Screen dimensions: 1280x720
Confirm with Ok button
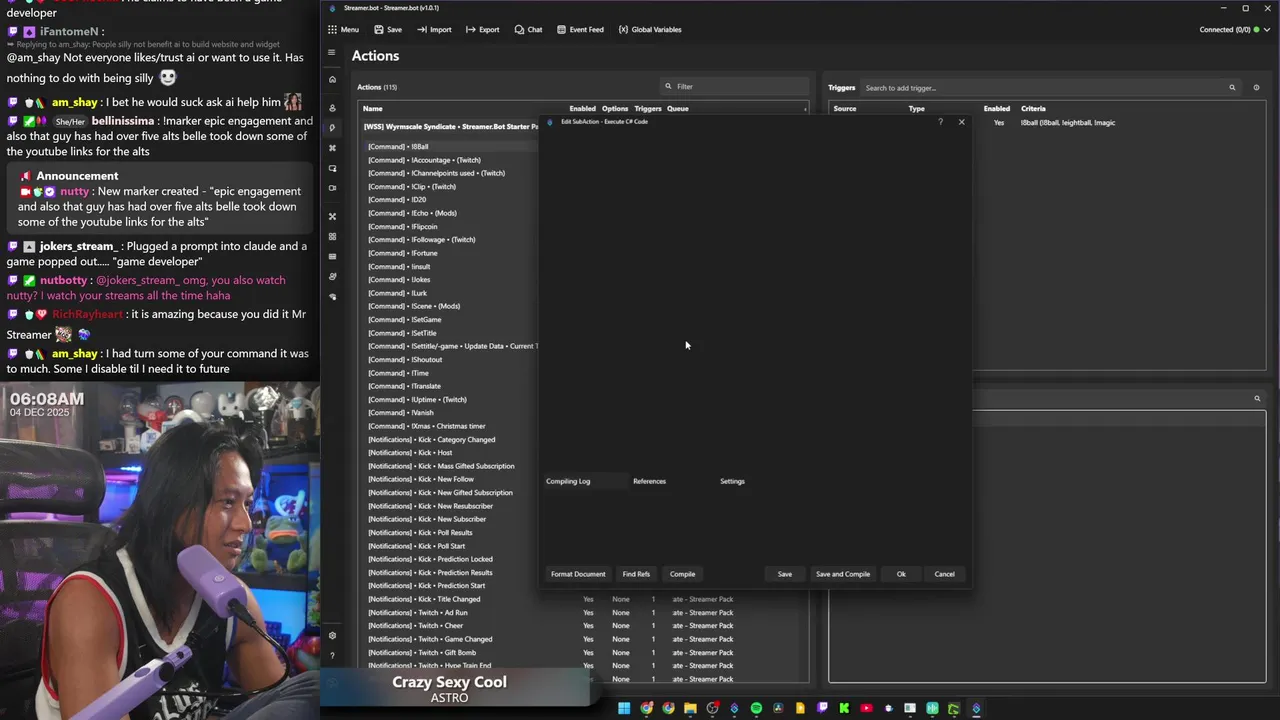(901, 574)
